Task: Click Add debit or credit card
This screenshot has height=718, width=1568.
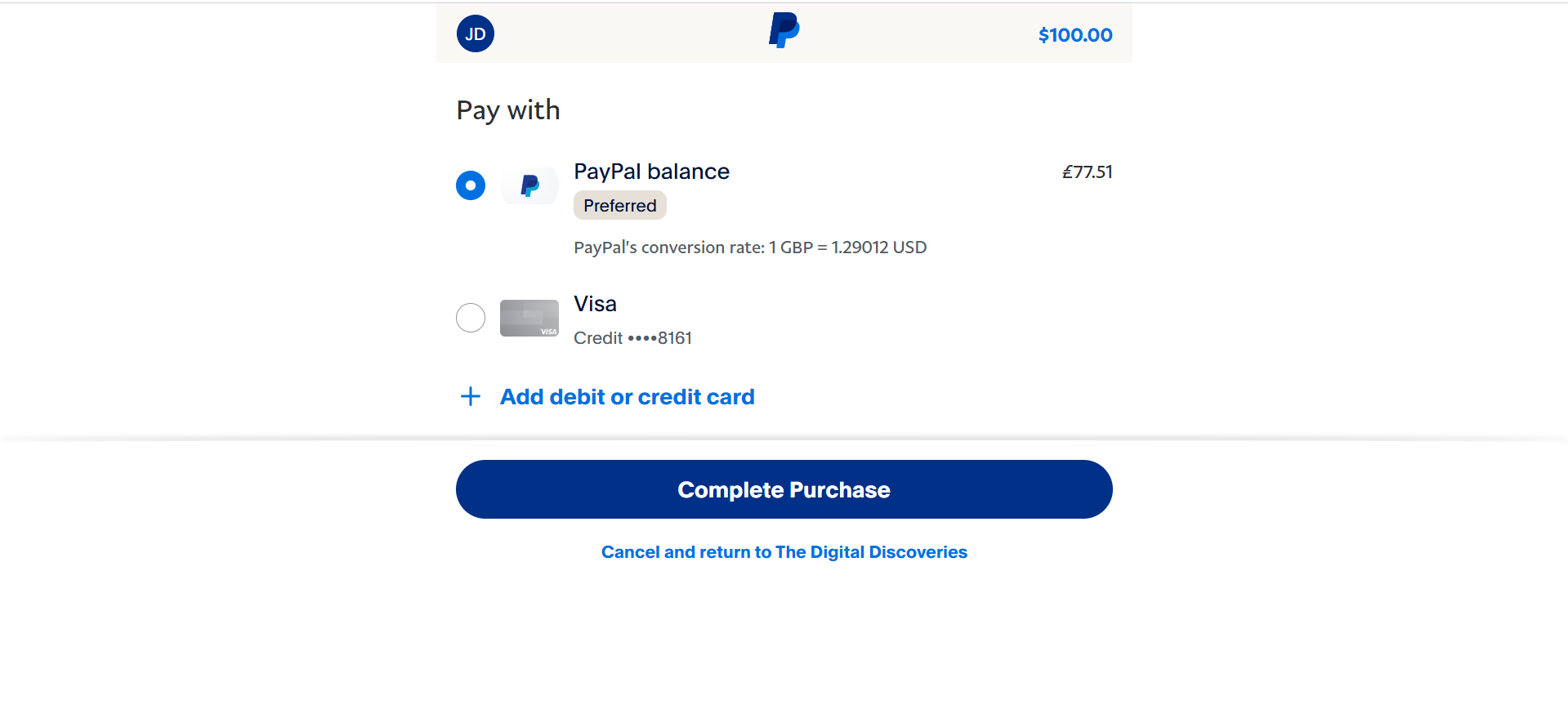Action: coord(627,397)
